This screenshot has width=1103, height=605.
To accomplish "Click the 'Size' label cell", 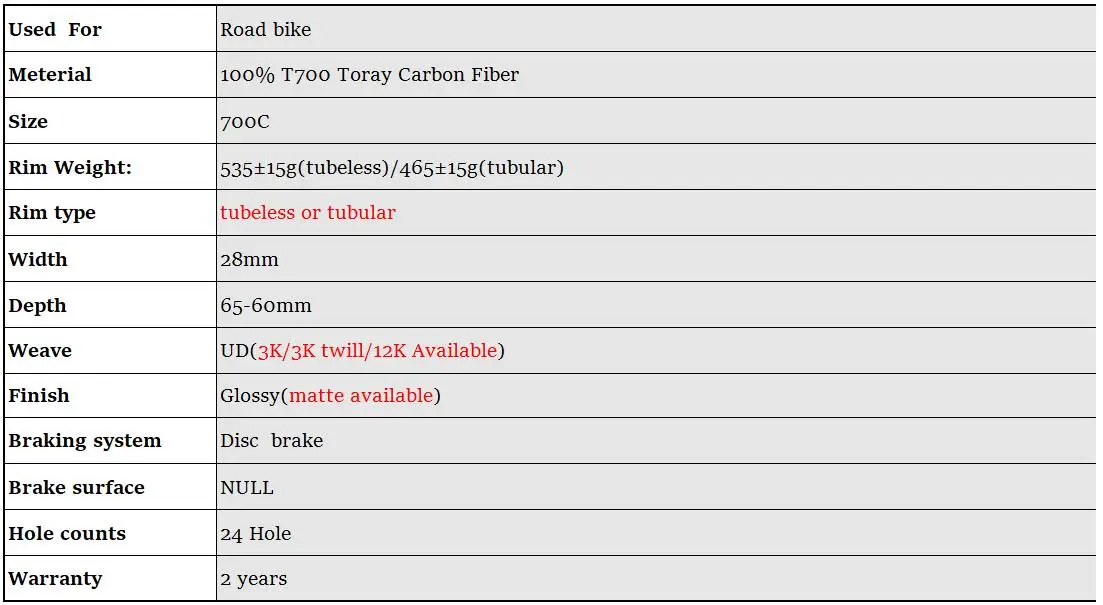I will tap(110, 120).
